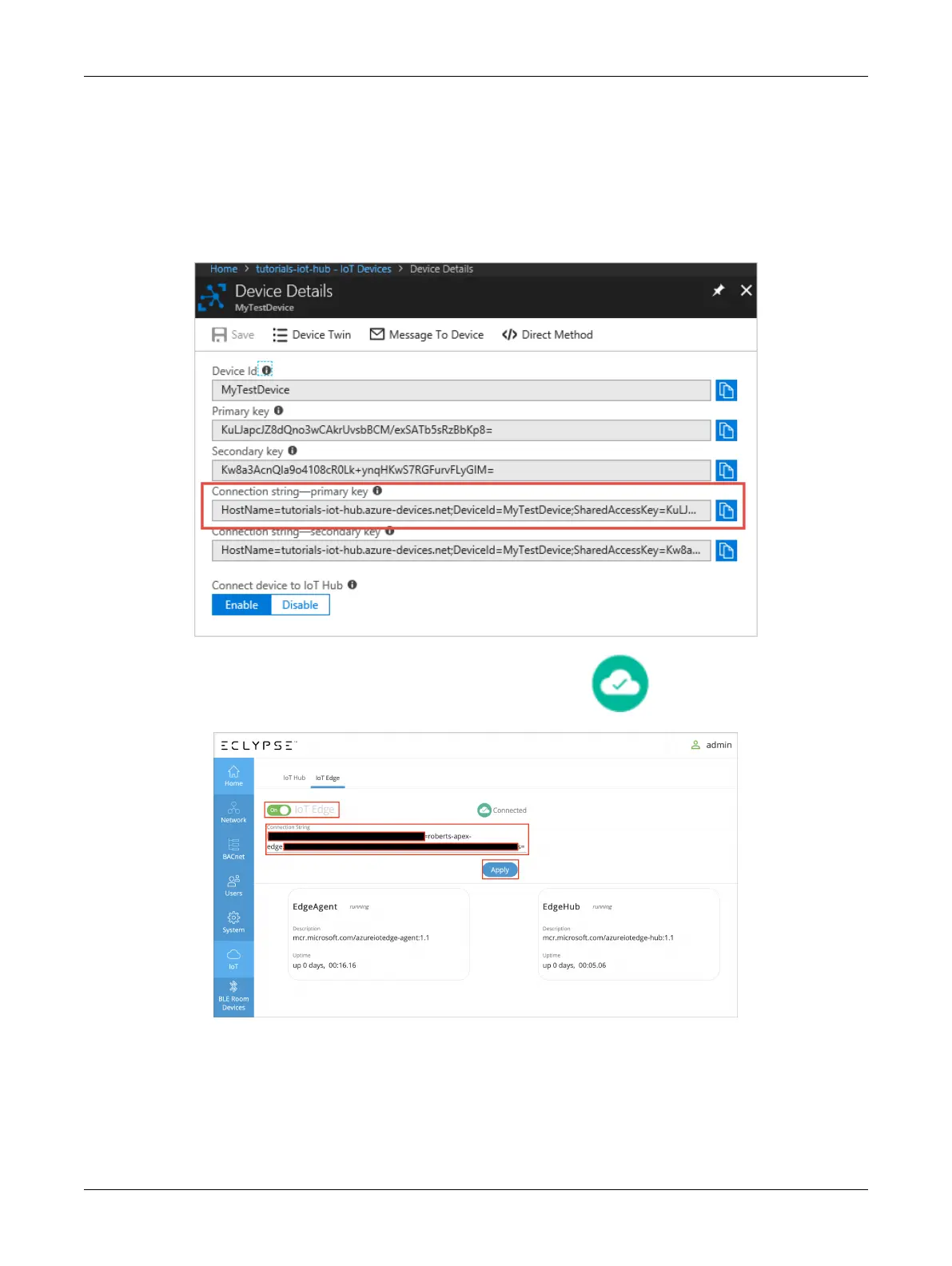Viewport: 952px width, 1266px height.
Task: Open System in ECLYPSE sidebar
Action: click(233, 922)
